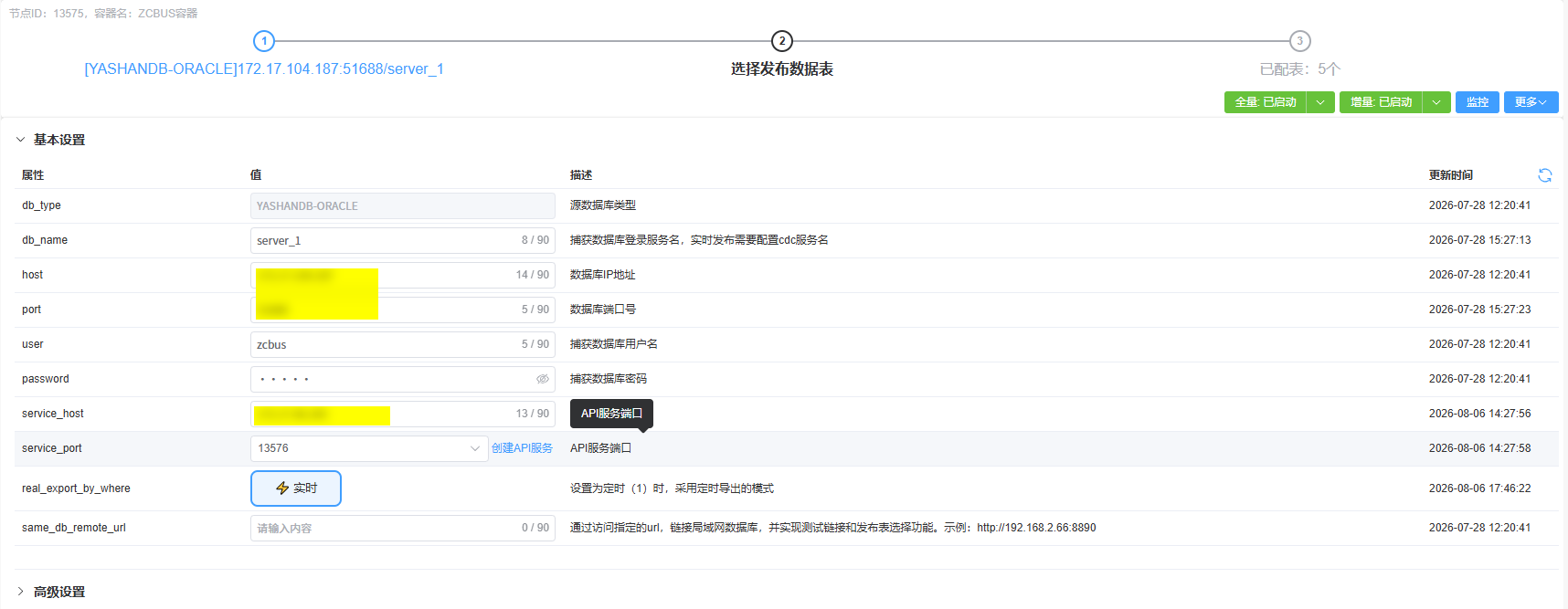The image size is (1568, 609).
Task: Click the password input field
Action: pyautogui.click(x=403, y=379)
